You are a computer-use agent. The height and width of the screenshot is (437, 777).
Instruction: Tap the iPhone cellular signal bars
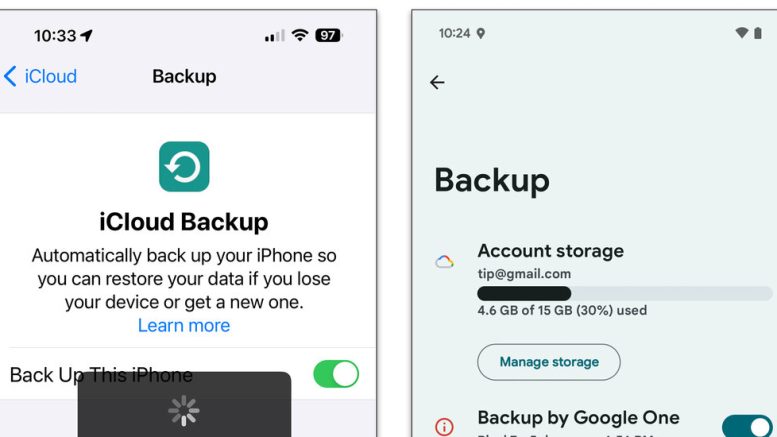(x=275, y=36)
